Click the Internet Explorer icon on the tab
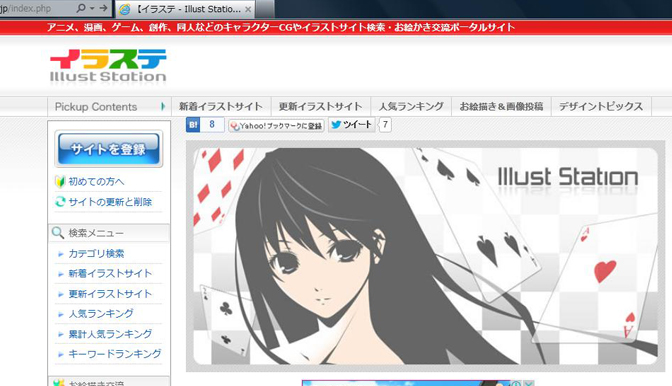672x386 pixels. click(x=125, y=9)
